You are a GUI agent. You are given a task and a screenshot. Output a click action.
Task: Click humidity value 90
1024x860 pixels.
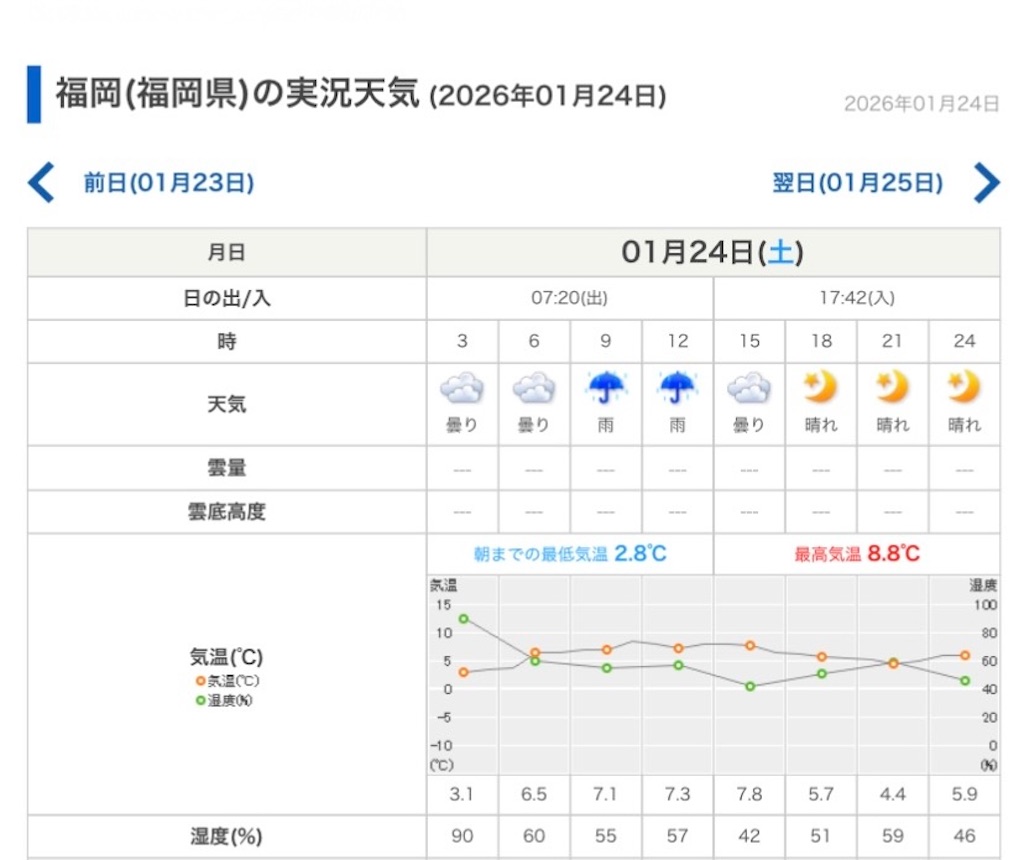pos(462,836)
